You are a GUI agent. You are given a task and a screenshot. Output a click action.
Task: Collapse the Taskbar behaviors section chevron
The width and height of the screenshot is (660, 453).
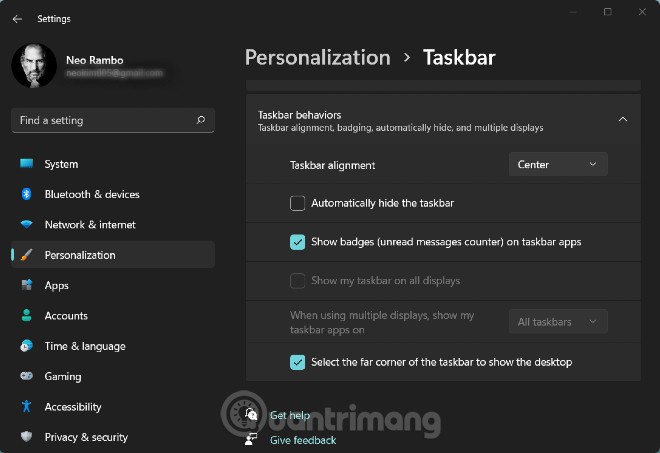(x=623, y=120)
